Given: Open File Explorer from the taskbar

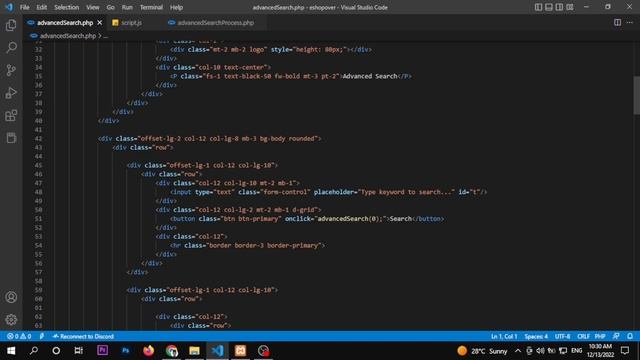Looking at the screenshot, I should pos(194,351).
